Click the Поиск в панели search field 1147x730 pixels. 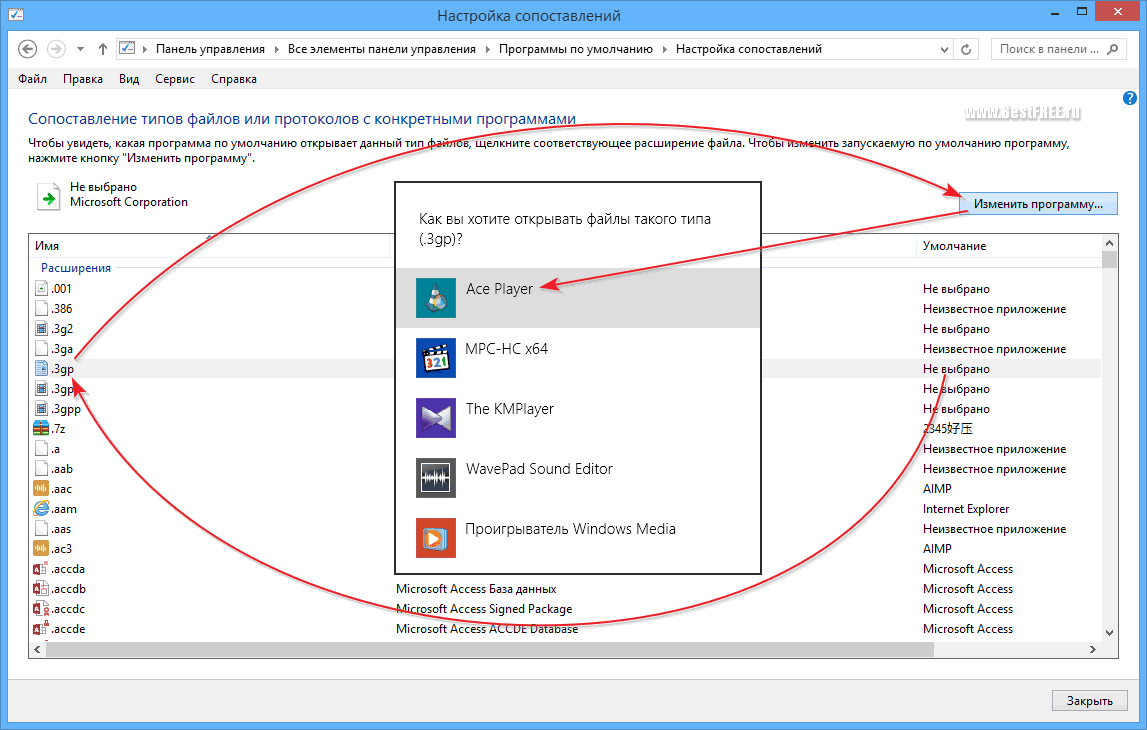[1049, 49]
